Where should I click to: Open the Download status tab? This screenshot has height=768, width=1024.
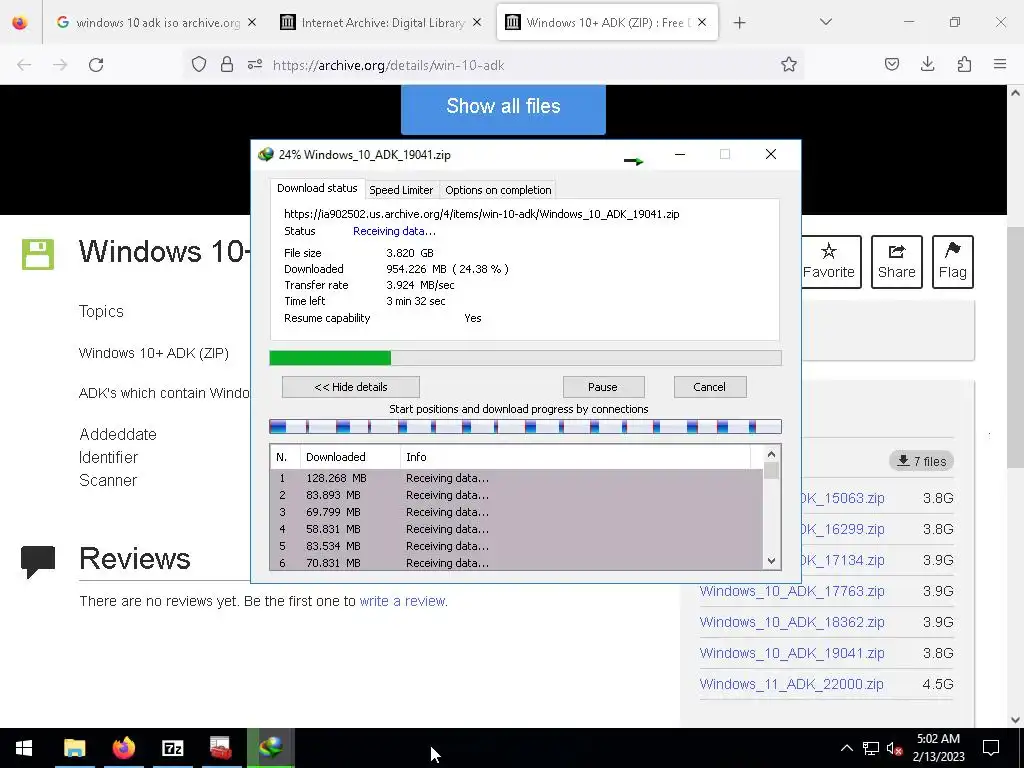pyautogui.click(x=317, y=188)
